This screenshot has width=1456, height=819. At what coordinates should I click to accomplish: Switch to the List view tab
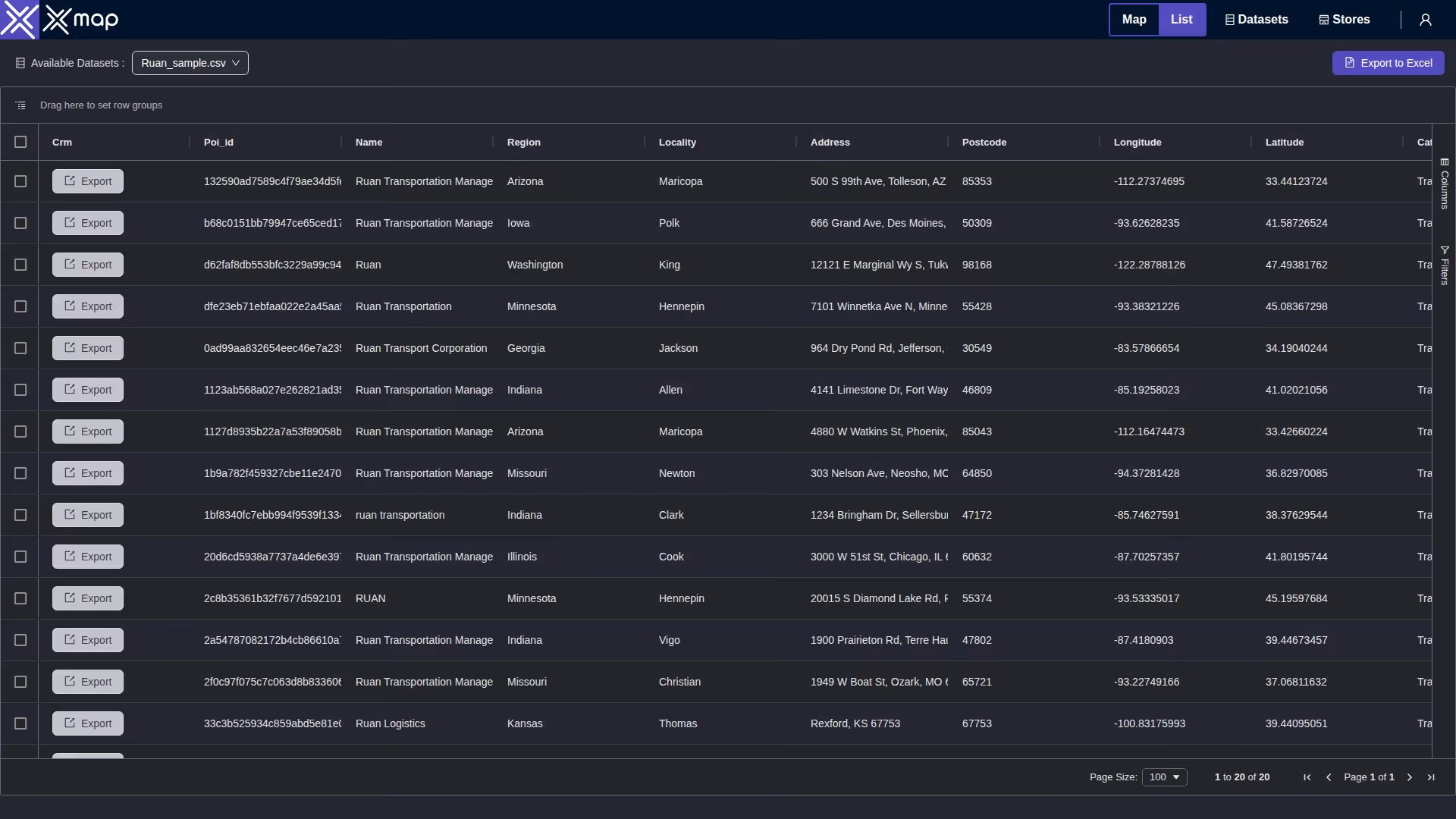click(x=1181, y=20)
